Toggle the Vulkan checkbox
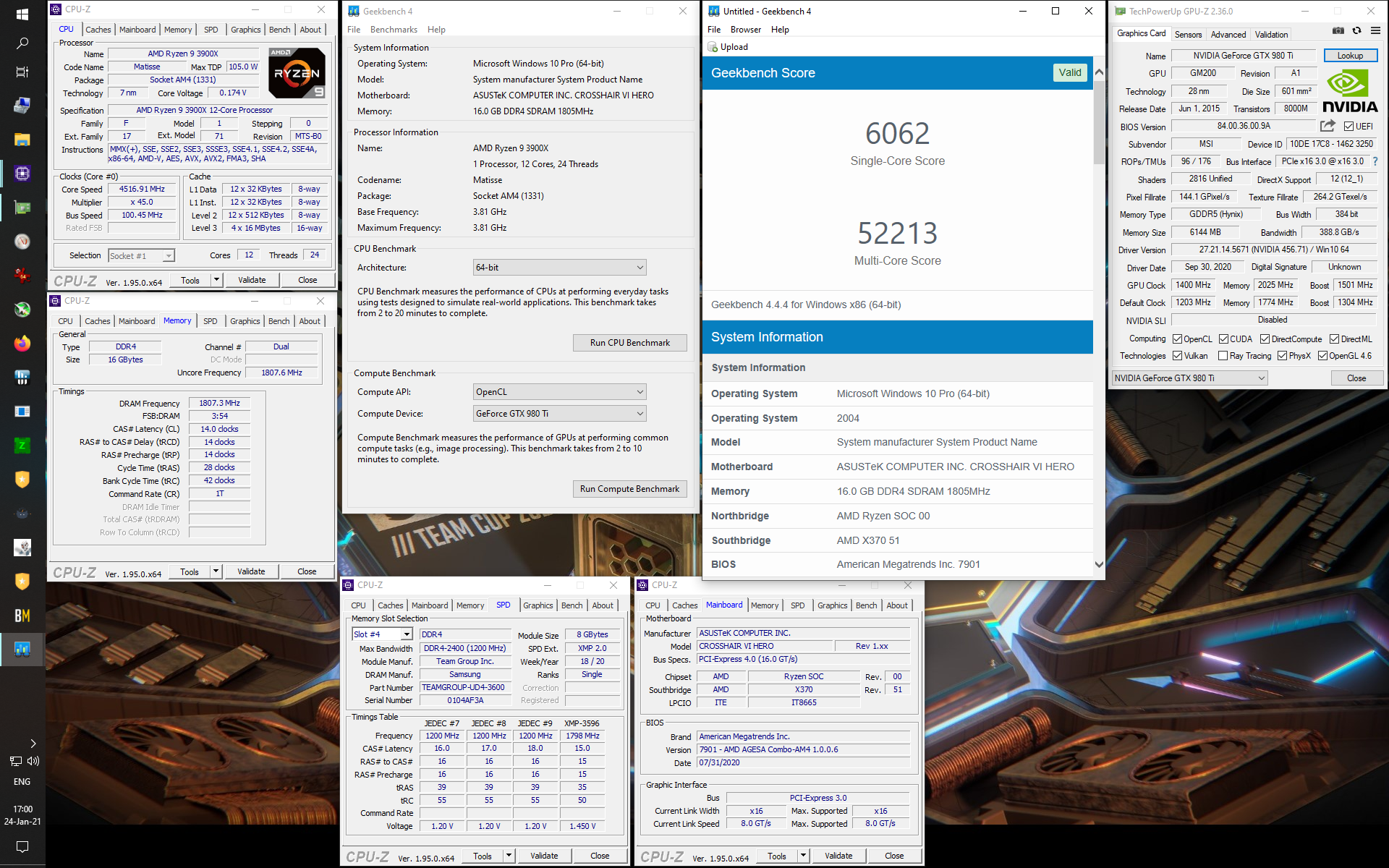Viewport: 1389px width, 868px height. tap(1177, 356)
